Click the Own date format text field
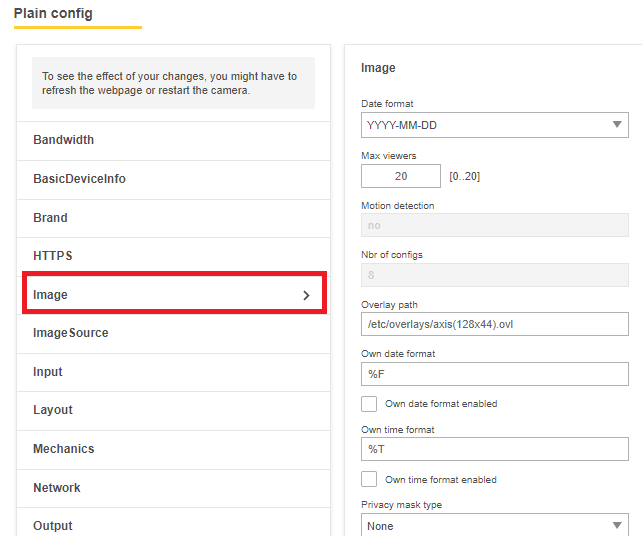 point(494,374)
